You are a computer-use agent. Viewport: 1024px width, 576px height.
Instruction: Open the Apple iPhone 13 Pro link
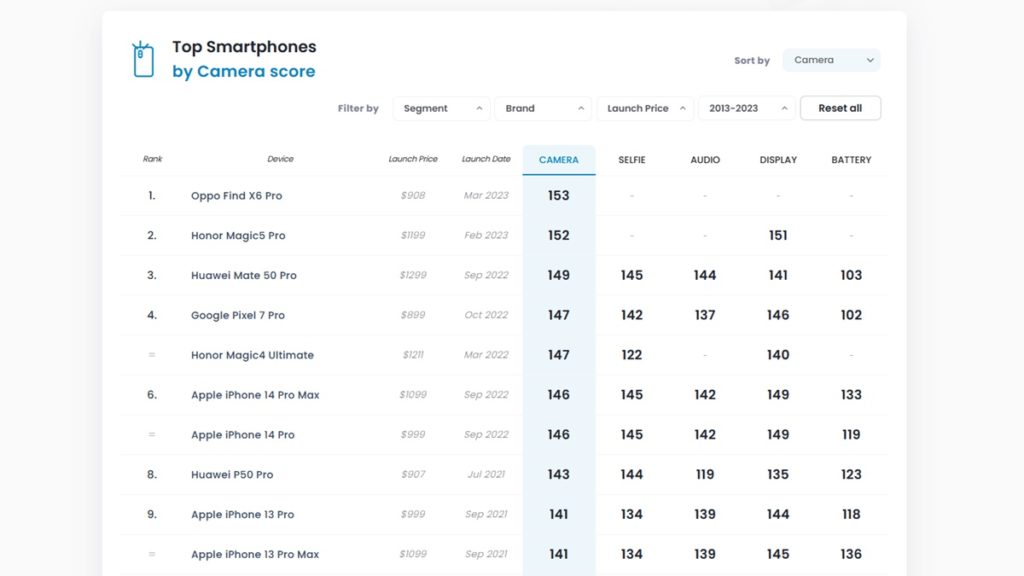[x=242, y=514]
